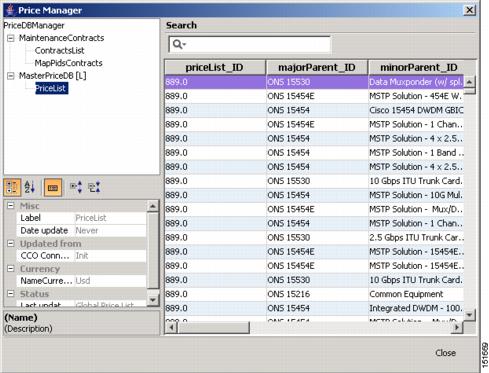Click the collapse all categories icon
The width and height of the screenshot is (489, 373).
(x=94, y=187)
